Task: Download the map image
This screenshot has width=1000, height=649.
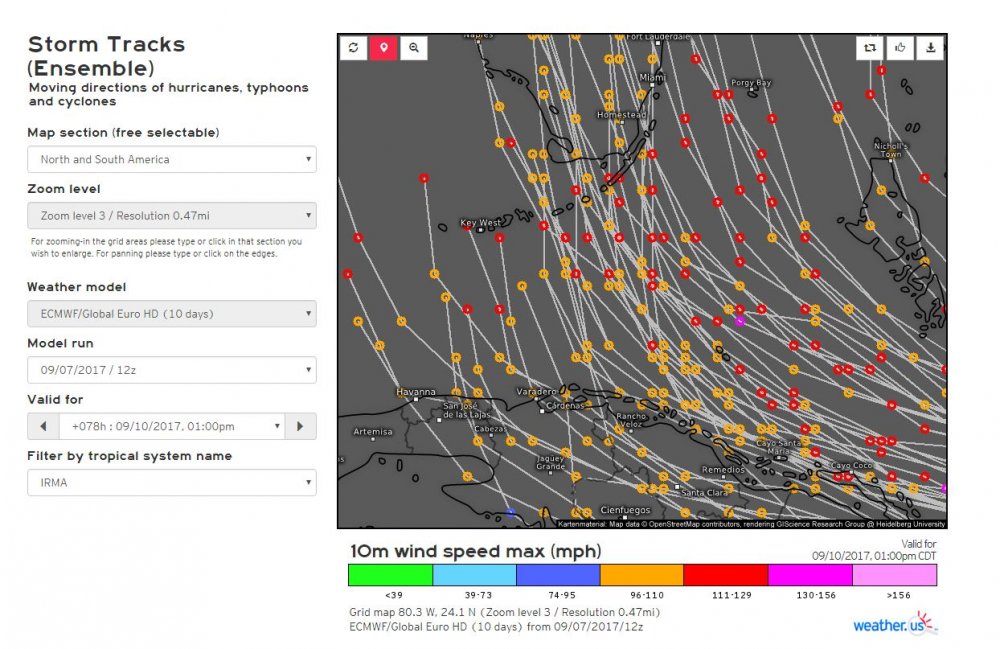Action: pyautogui.click(x=931, y=47)
